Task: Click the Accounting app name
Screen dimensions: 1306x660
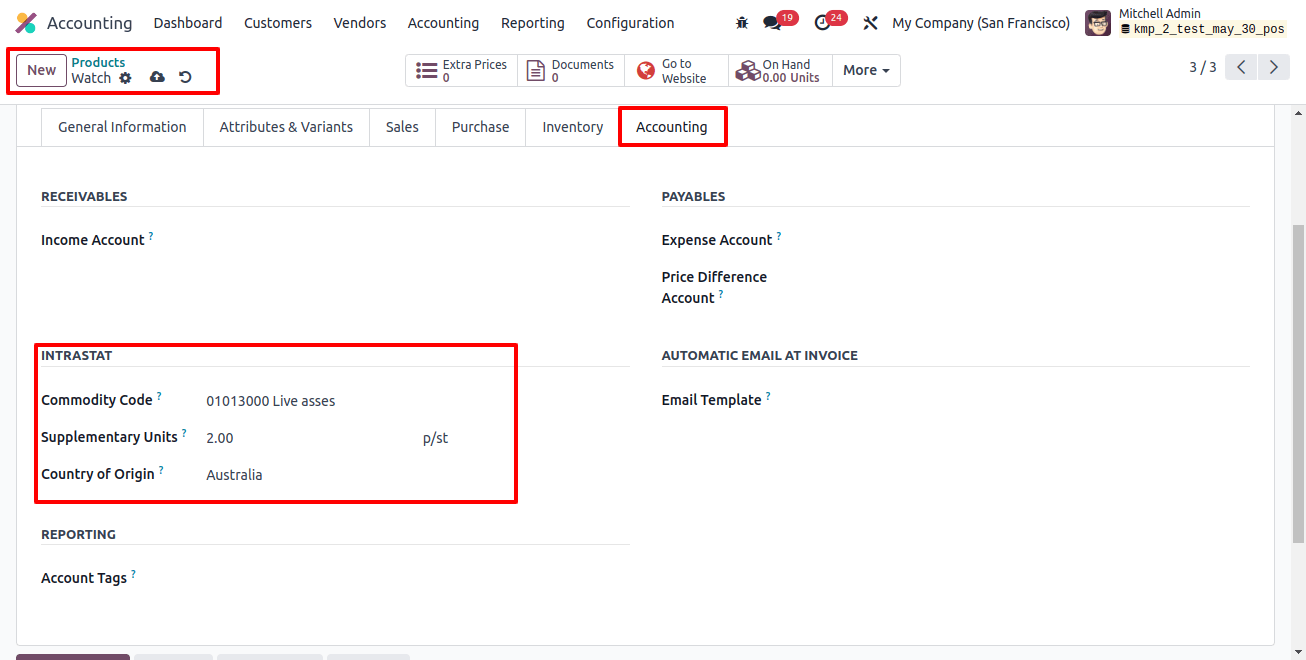Action: 89,23
